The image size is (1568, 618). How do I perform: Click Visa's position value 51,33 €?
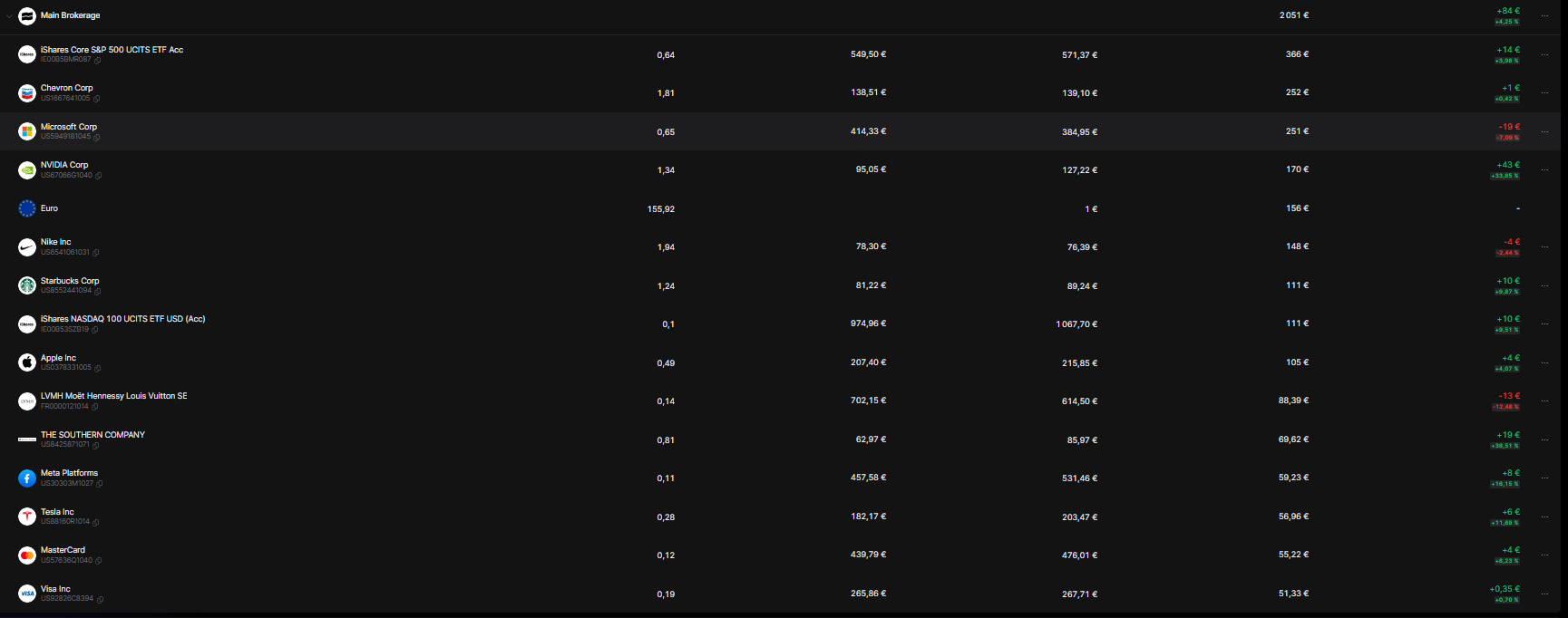click(x=1294, y=594)
